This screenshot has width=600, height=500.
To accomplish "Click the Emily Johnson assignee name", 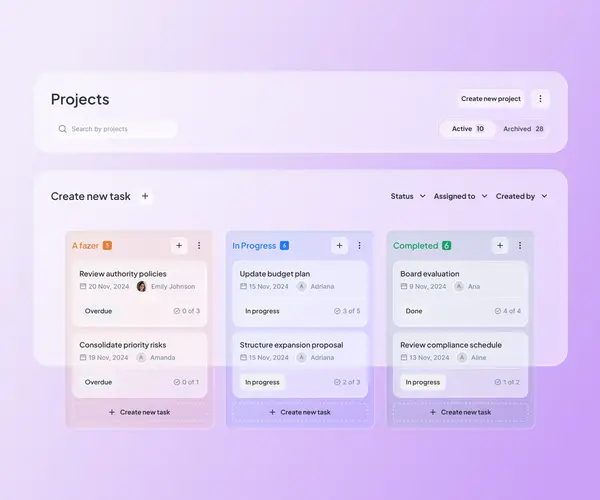I will point(173,287).
